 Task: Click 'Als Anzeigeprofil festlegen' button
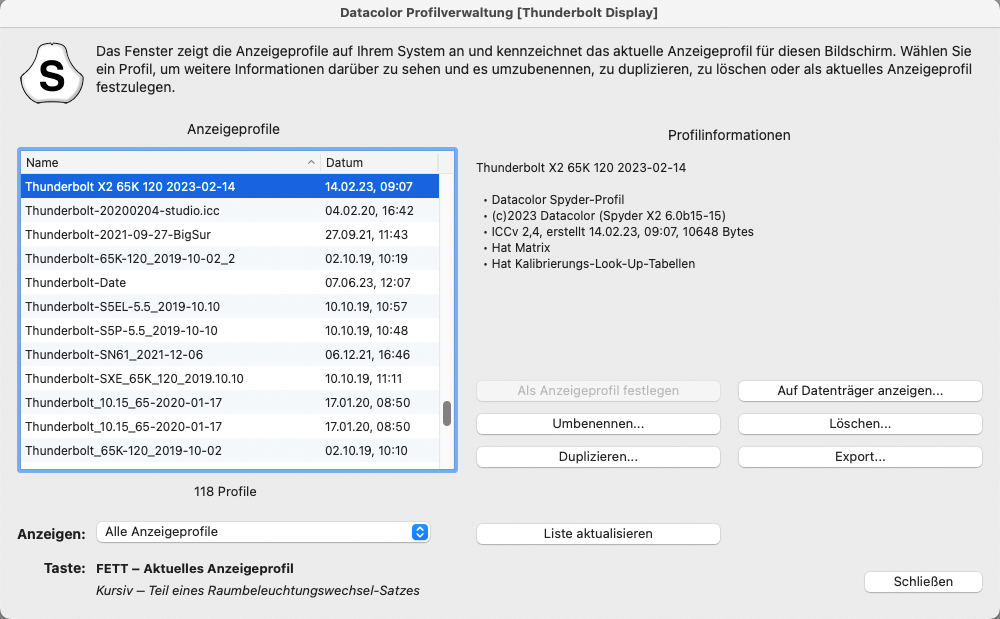598,391
